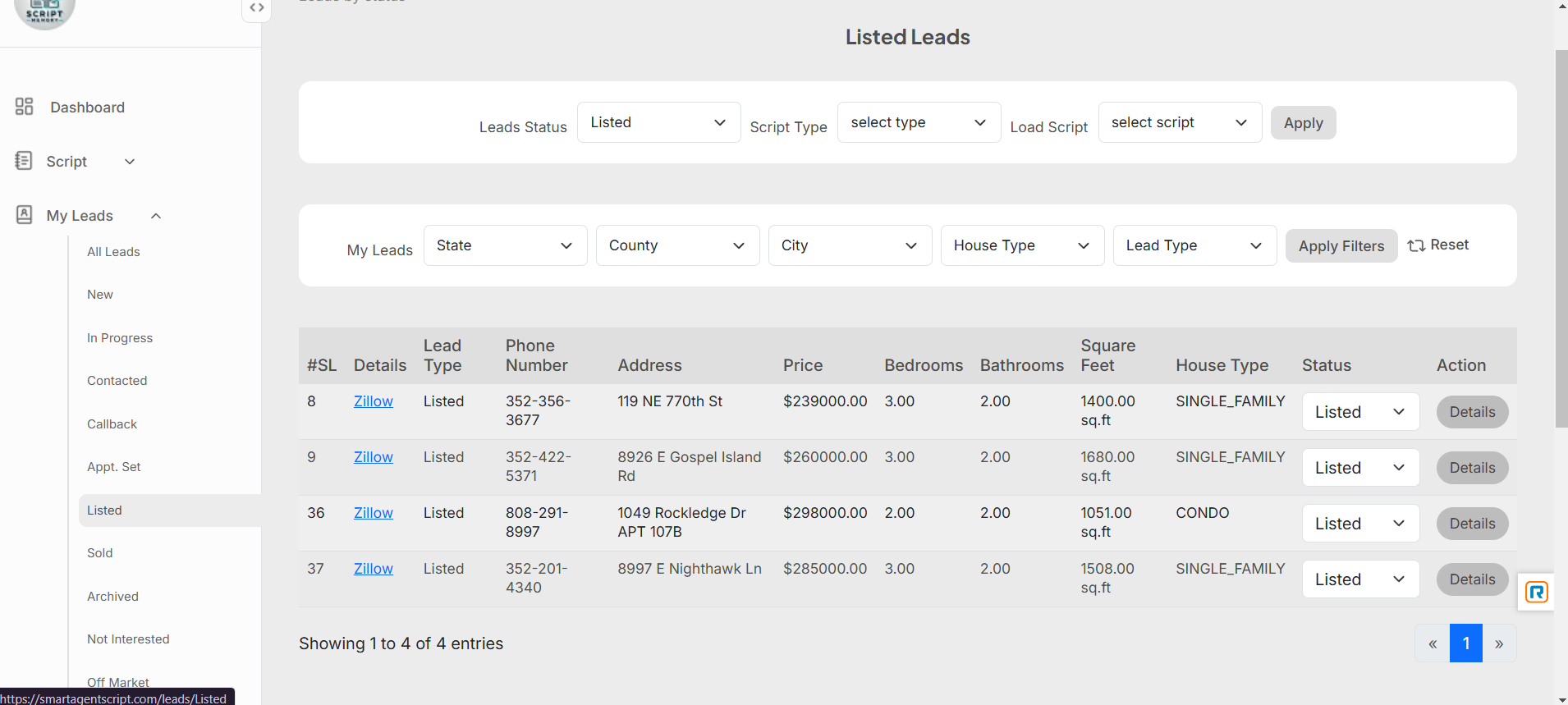The width and height of the screenshot is (1568, 705).
Task: Select Listed in sidebar
Action: click(170, 510)
